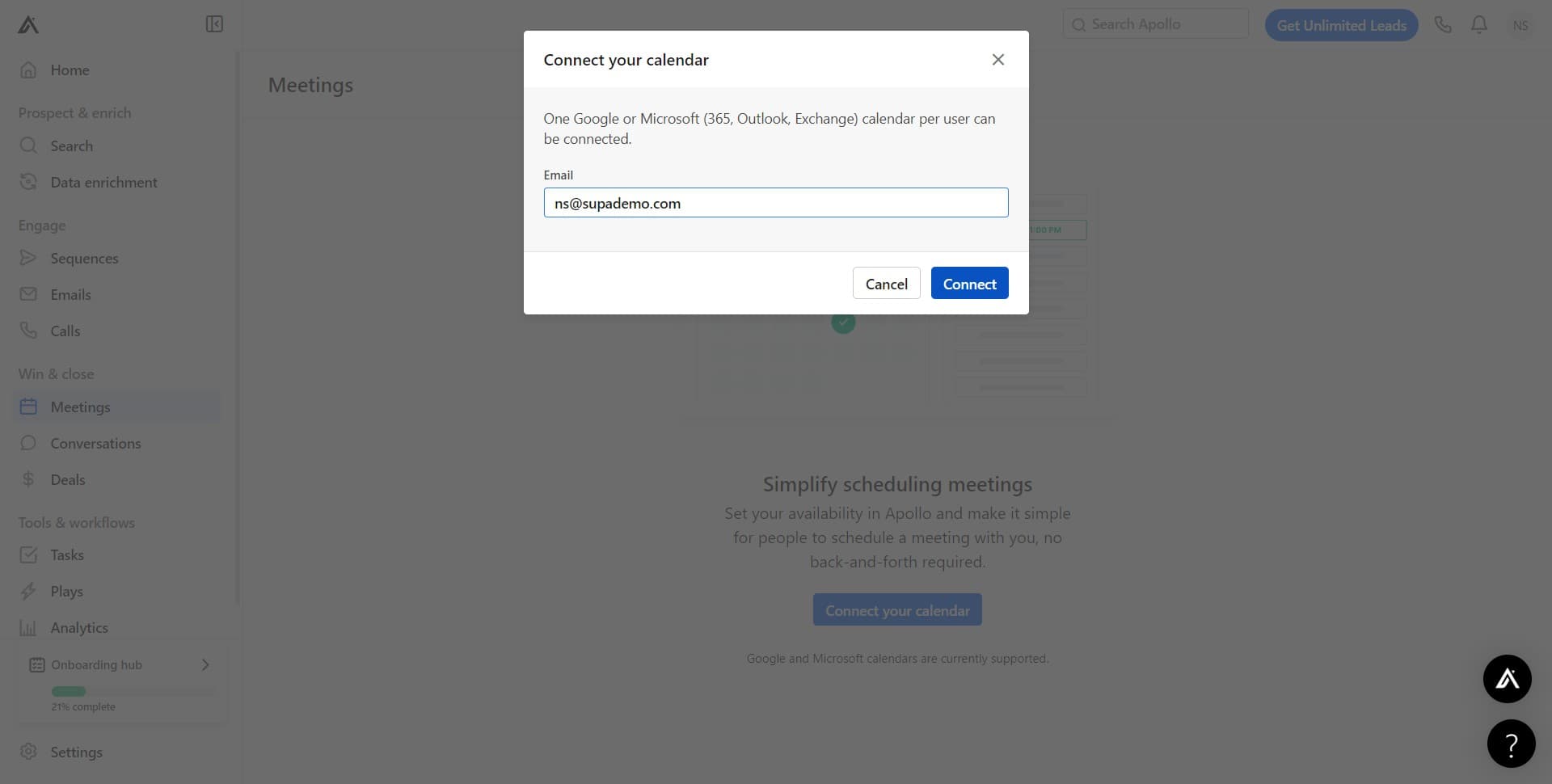The height and width of the screenshot is (784, 1552).
Task: Click the Connect button in the dialog
Action: coord(969,283)
